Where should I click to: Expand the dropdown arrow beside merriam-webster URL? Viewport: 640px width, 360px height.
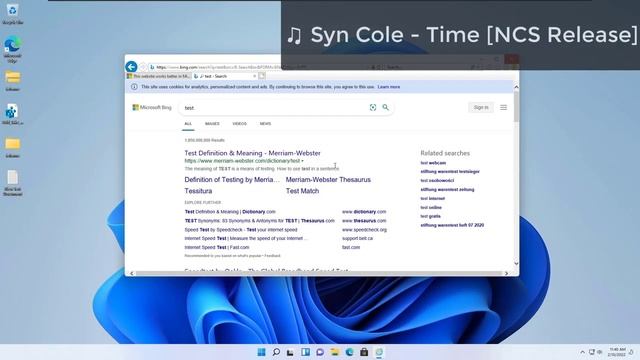click(302, 161)
